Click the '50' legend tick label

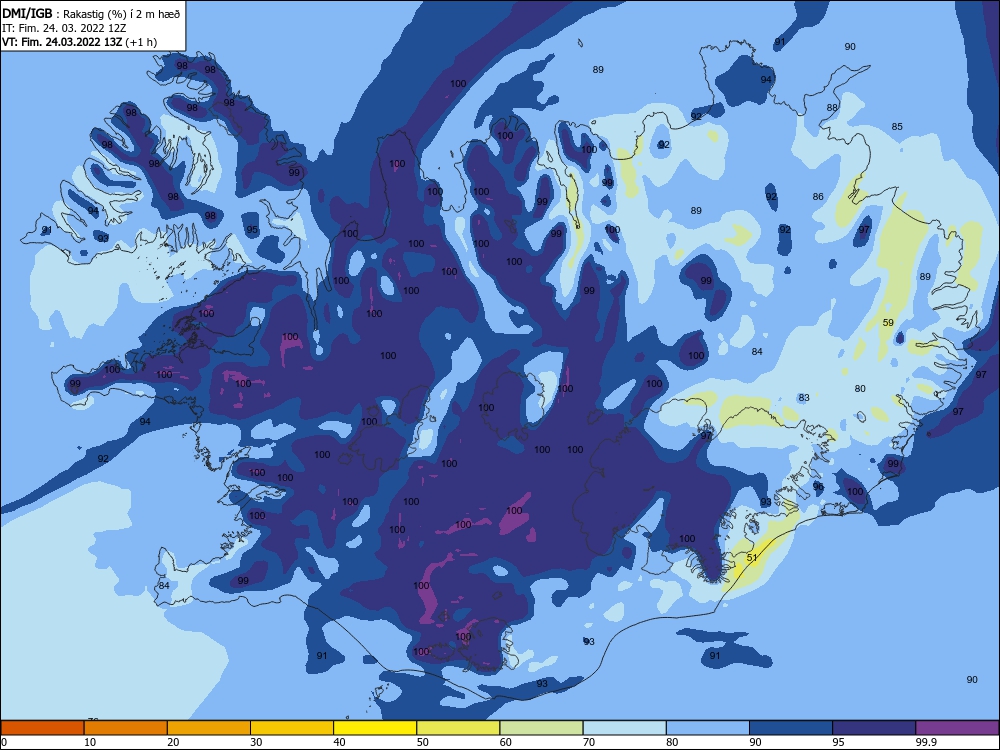(x=423, y=742)
